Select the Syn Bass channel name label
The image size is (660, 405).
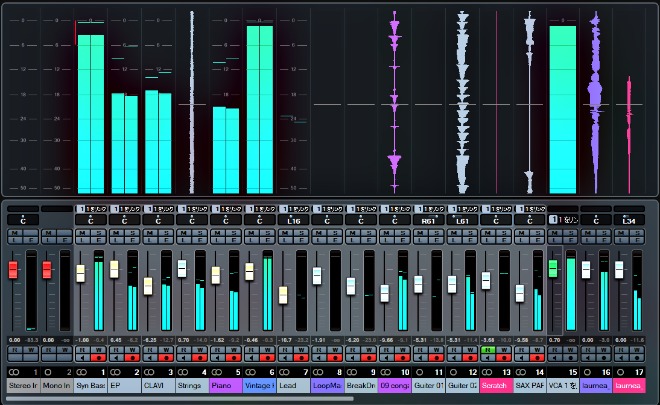pos(90,385)
